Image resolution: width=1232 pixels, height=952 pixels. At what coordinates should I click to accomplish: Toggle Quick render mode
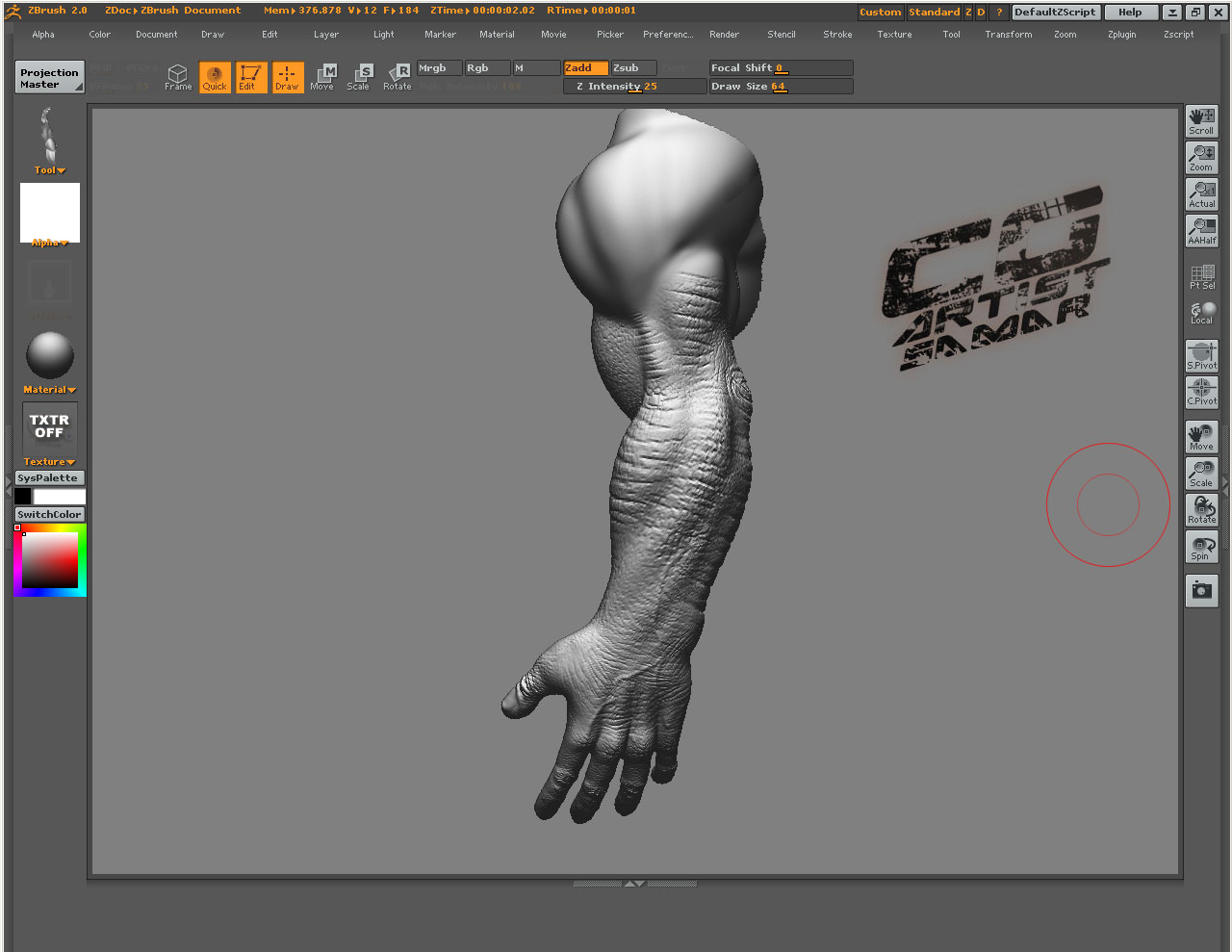214,77
